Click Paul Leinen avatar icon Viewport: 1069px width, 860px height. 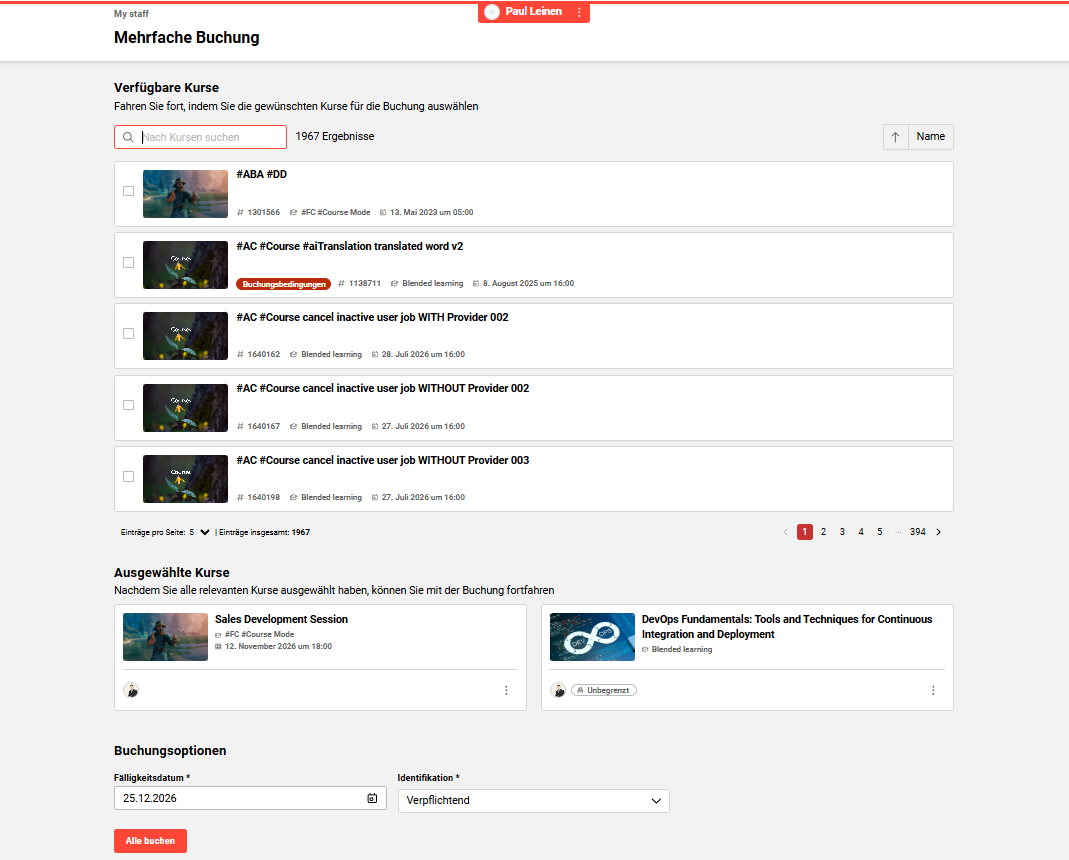[x=492, y=12]
